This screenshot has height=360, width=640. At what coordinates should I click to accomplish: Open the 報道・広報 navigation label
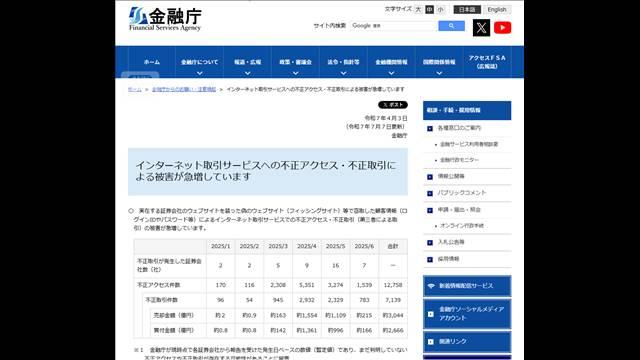point(247,62)
